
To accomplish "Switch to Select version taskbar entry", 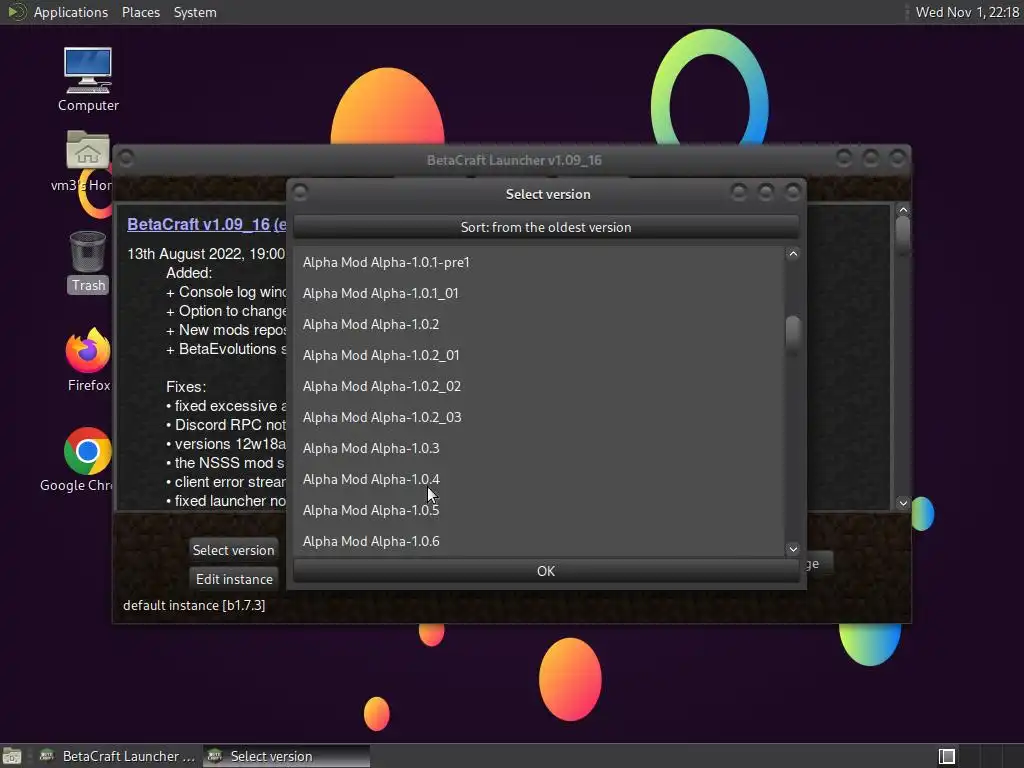I will [x=286, y=756].
